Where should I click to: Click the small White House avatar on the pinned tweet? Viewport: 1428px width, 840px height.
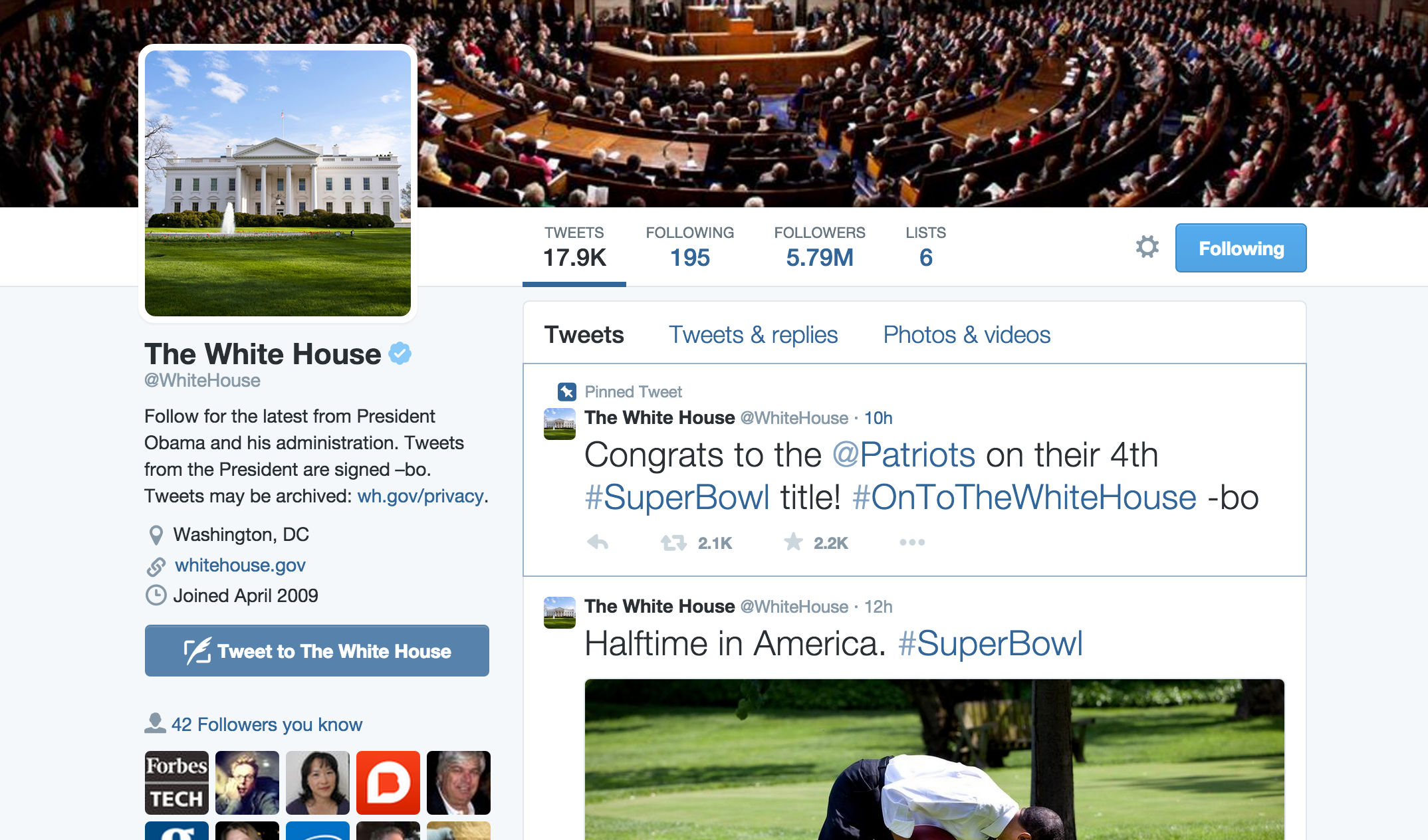tap(560, 424)
